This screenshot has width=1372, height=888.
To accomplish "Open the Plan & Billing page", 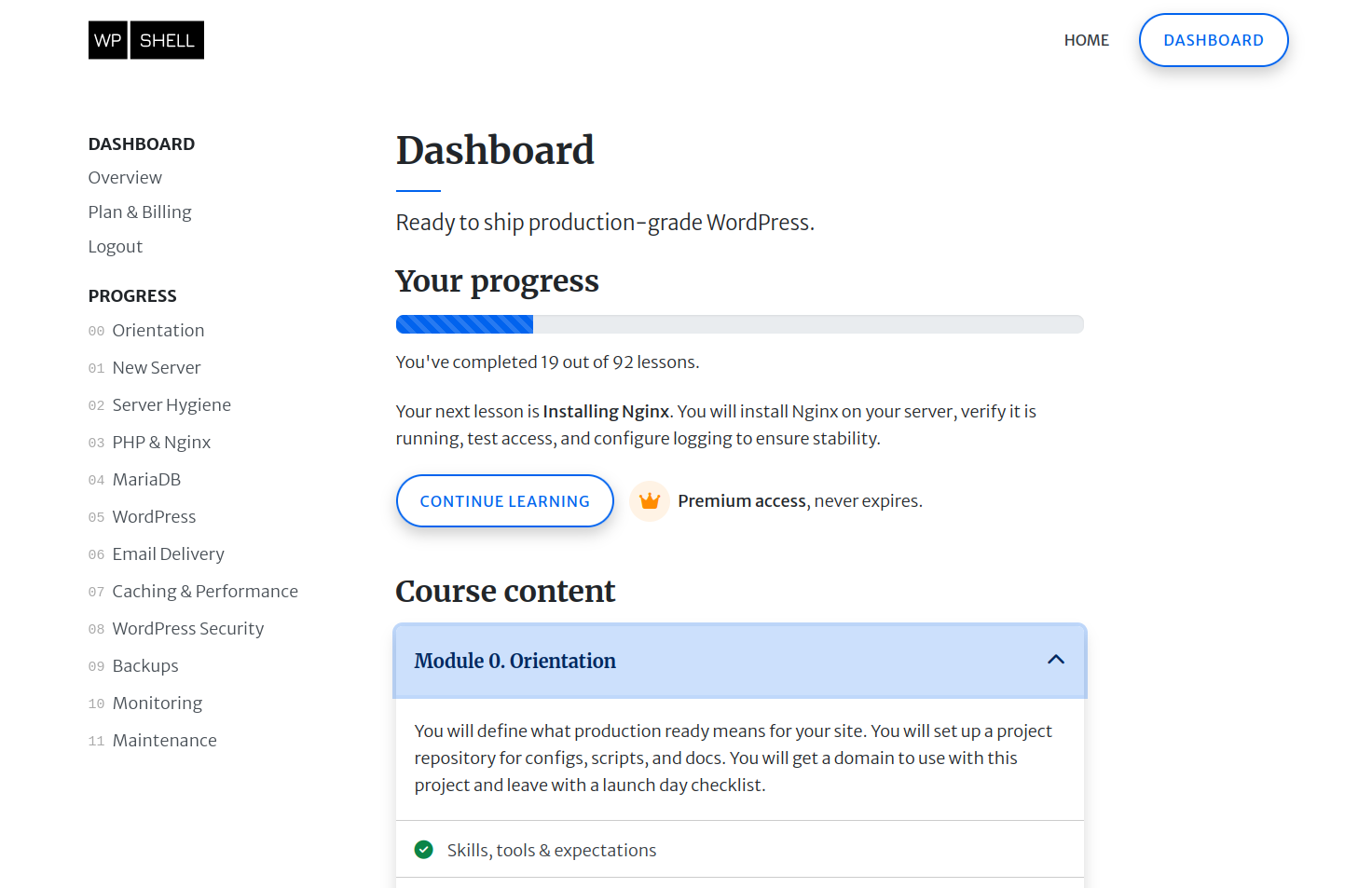I will pos(139,212).
